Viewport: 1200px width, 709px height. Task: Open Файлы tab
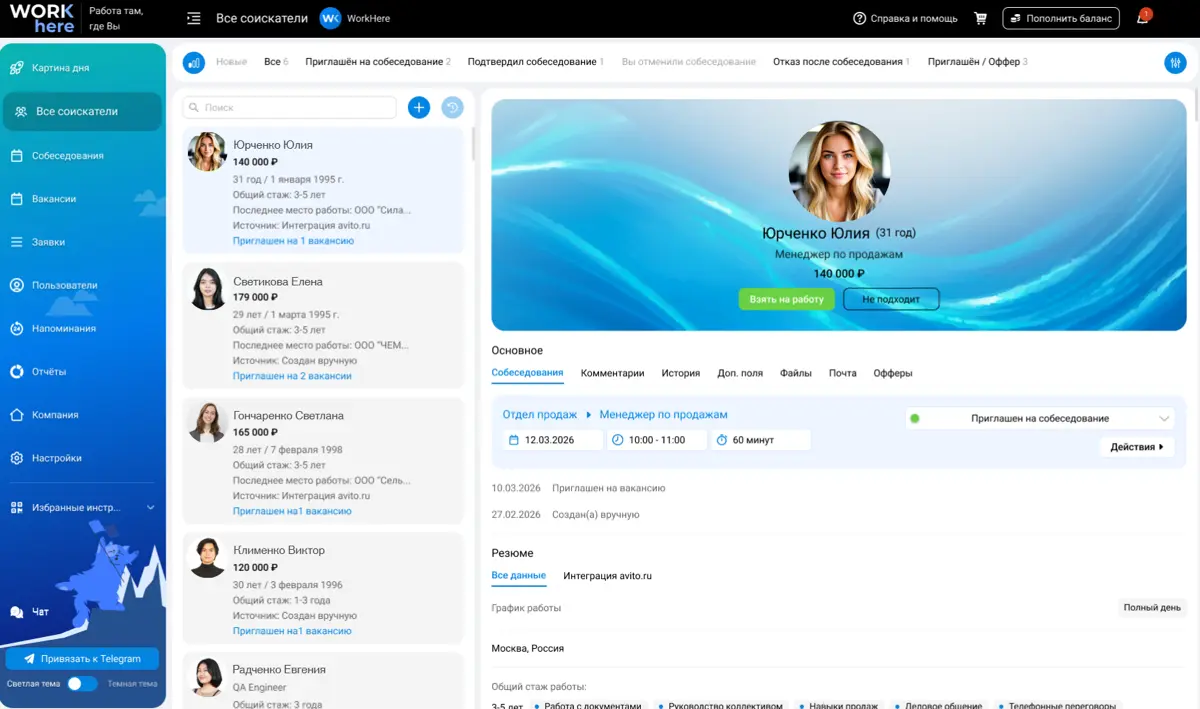796,373
